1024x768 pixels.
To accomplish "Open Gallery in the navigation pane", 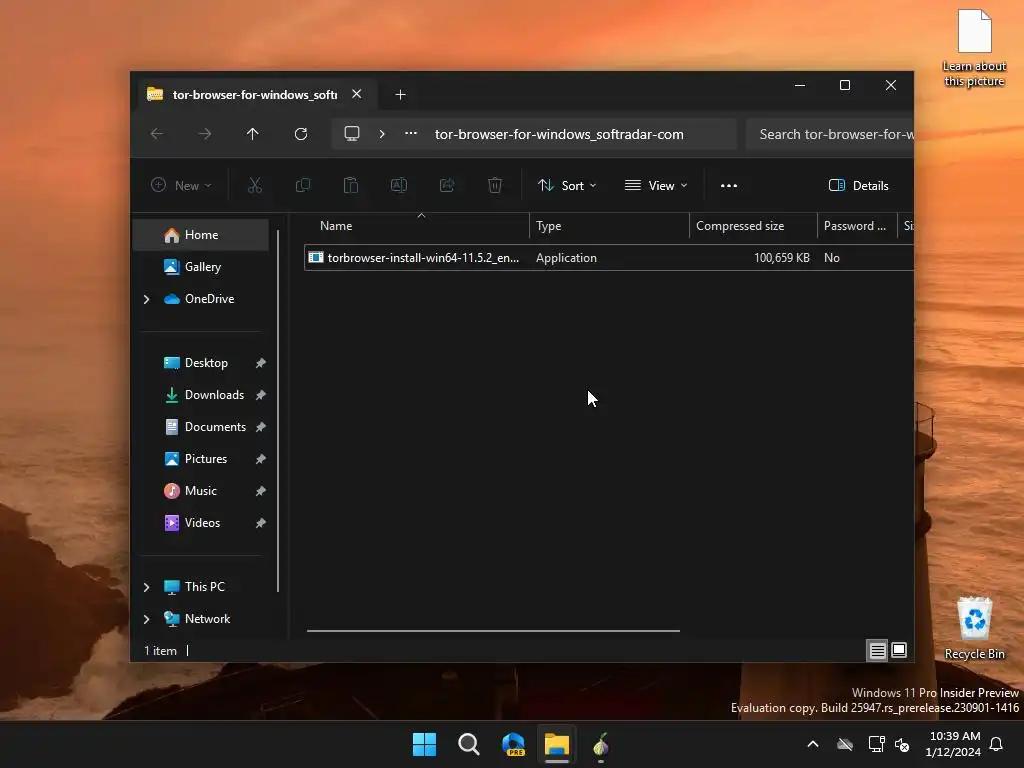I will click(x=200, y=266).
